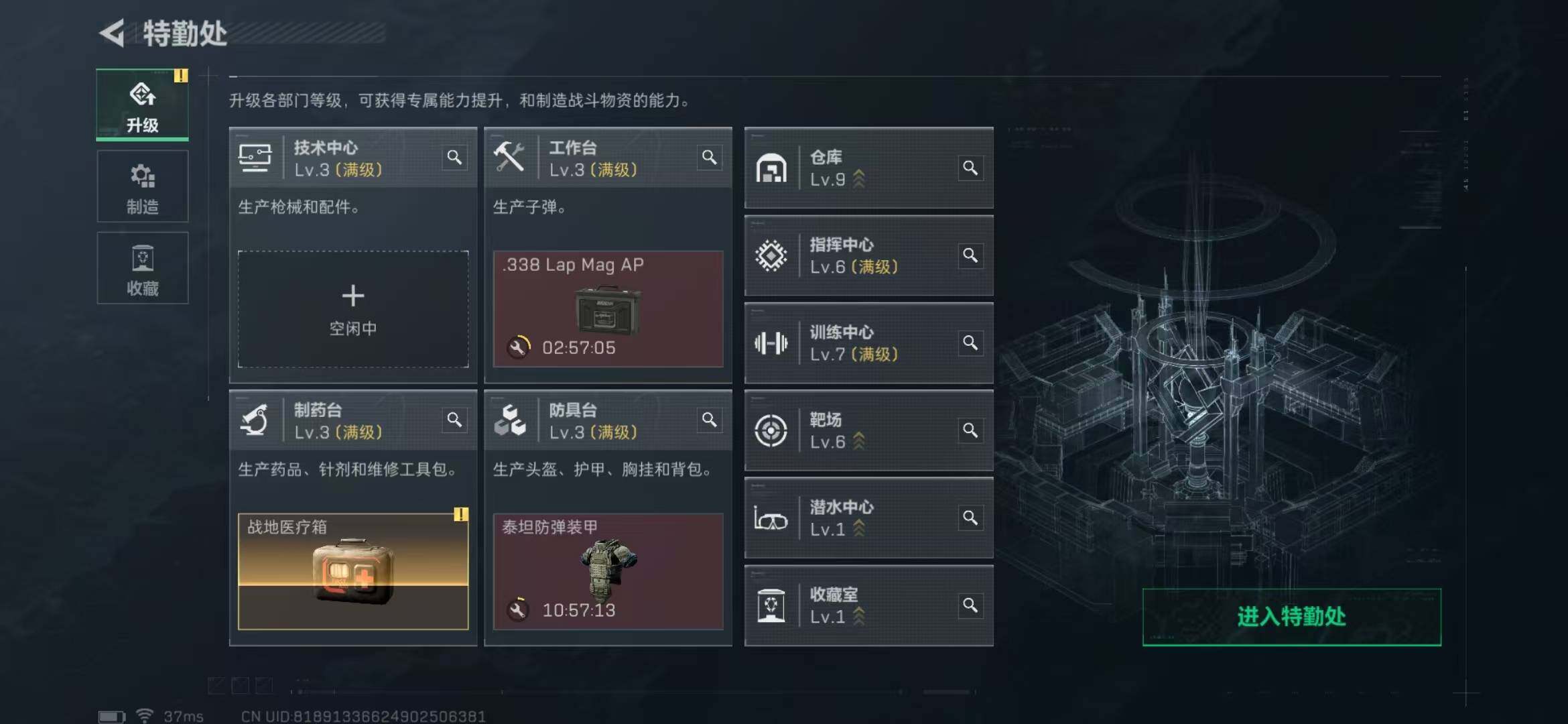This screenshot has height=724, width=1568.
Task: Click the 指挥中心 magnifier icon
Action: click(970, 255)
